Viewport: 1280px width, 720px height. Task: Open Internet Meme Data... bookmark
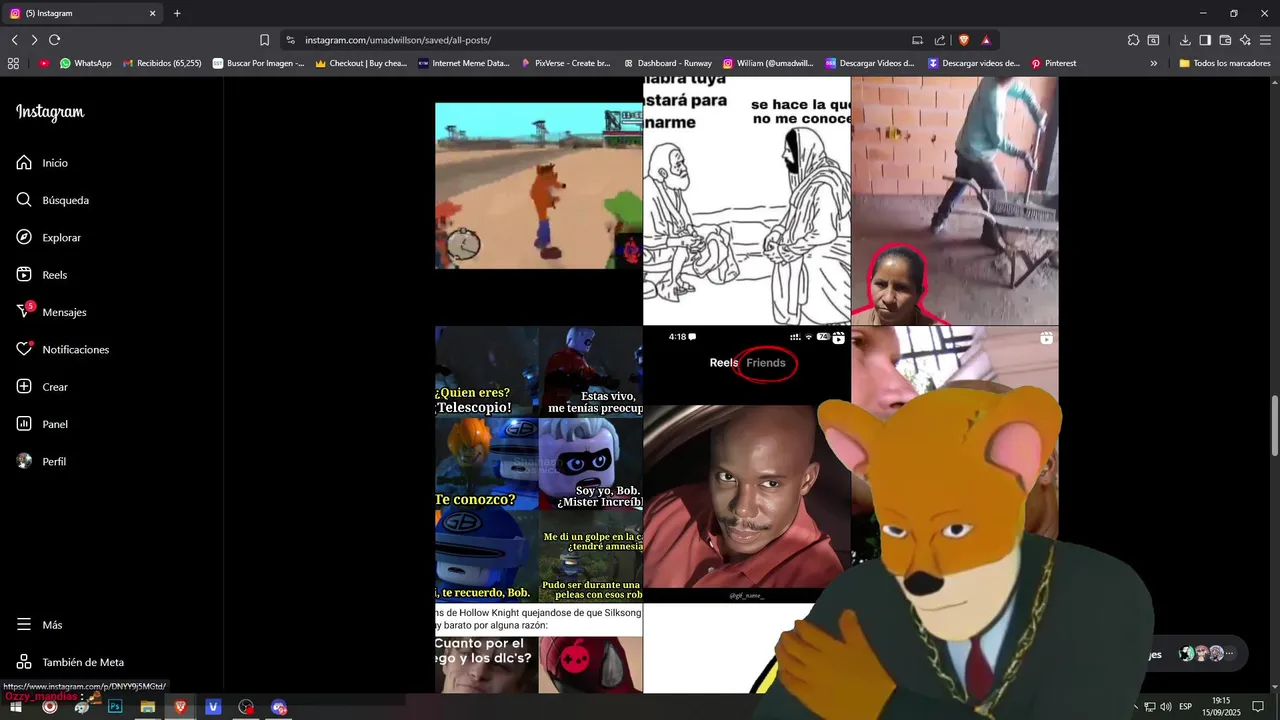(463, 63)
